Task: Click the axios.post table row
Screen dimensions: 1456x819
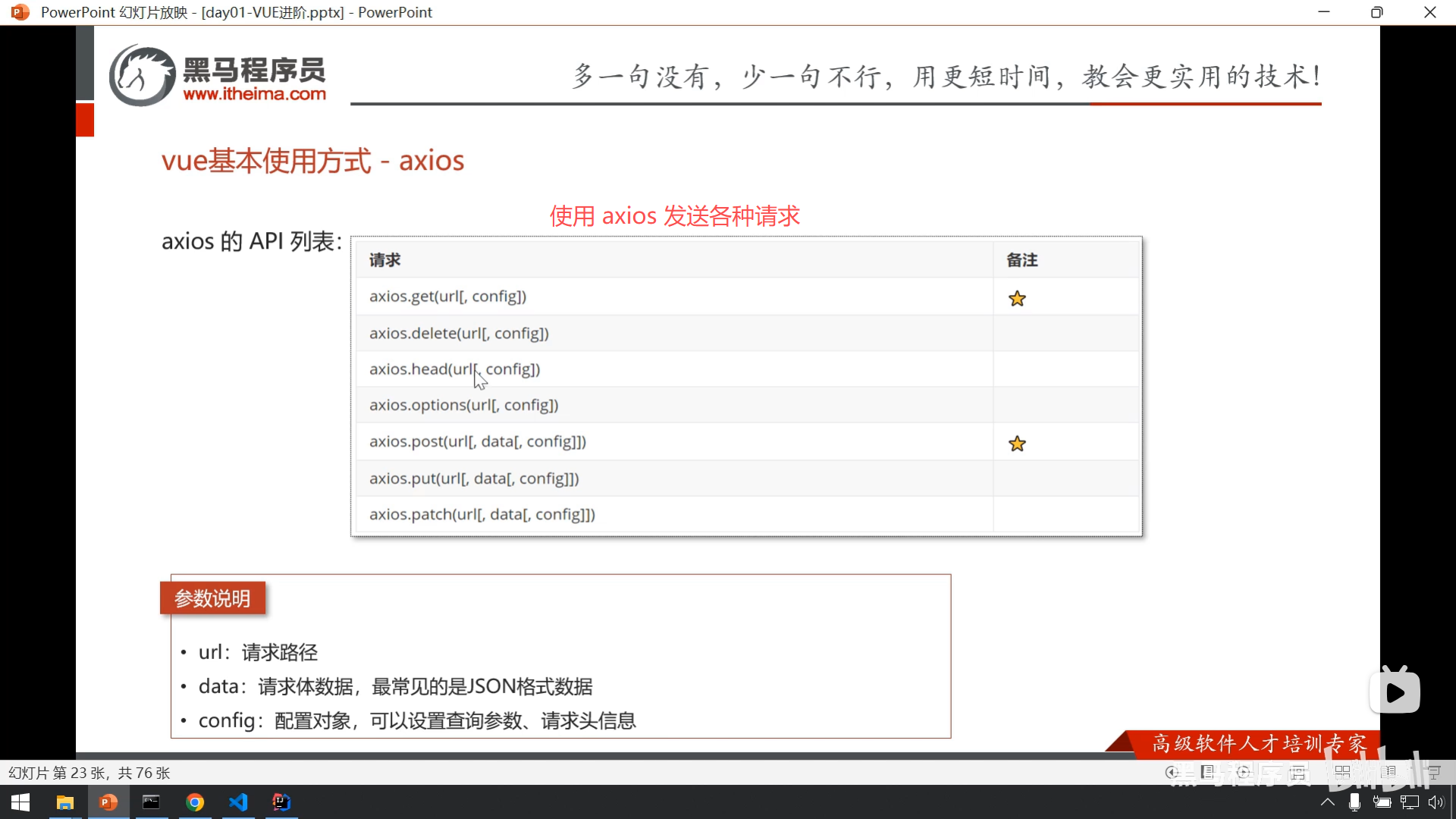Action: (x=478, y=441)
